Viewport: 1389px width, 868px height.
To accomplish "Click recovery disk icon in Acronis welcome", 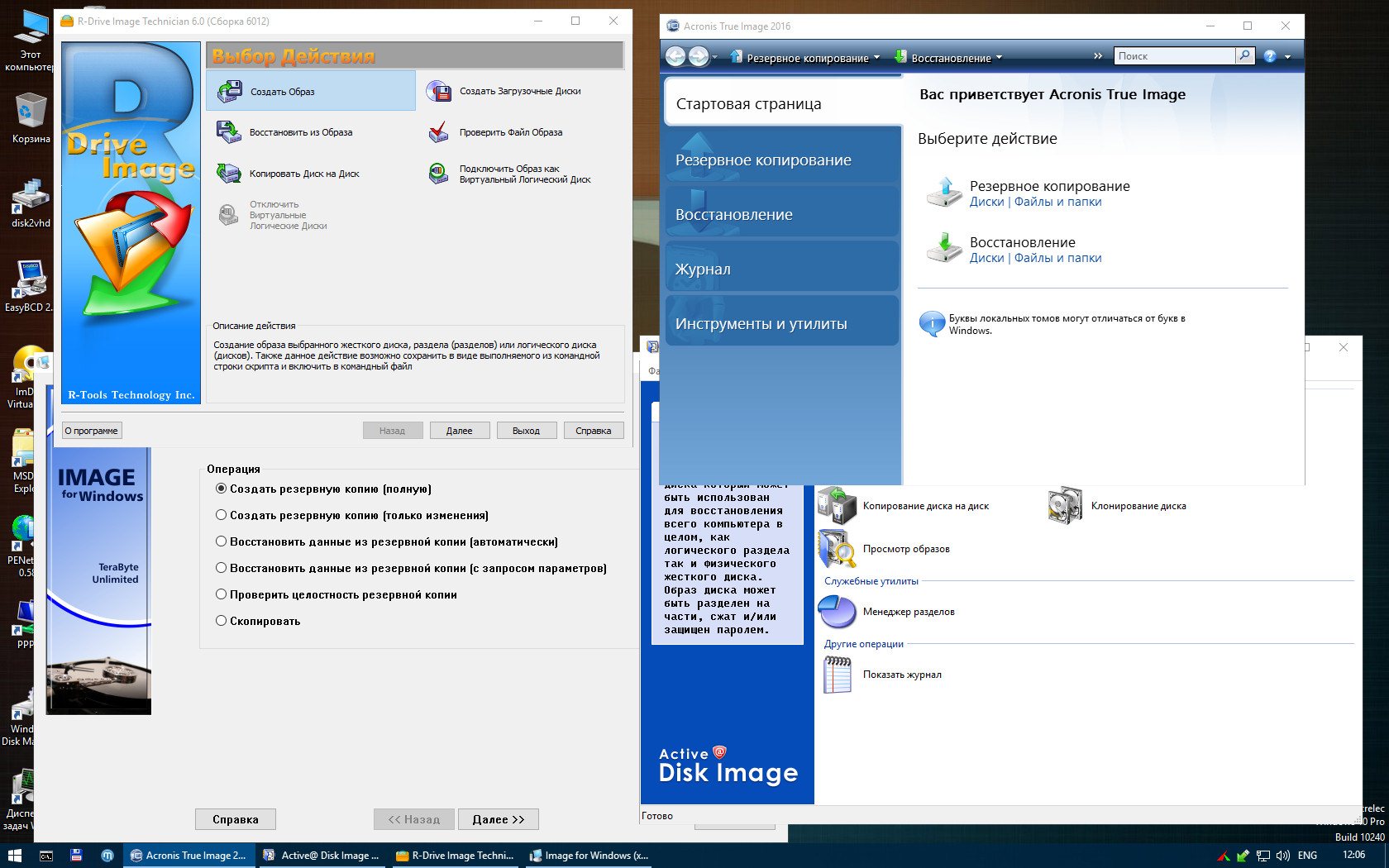I will [943, 247].
